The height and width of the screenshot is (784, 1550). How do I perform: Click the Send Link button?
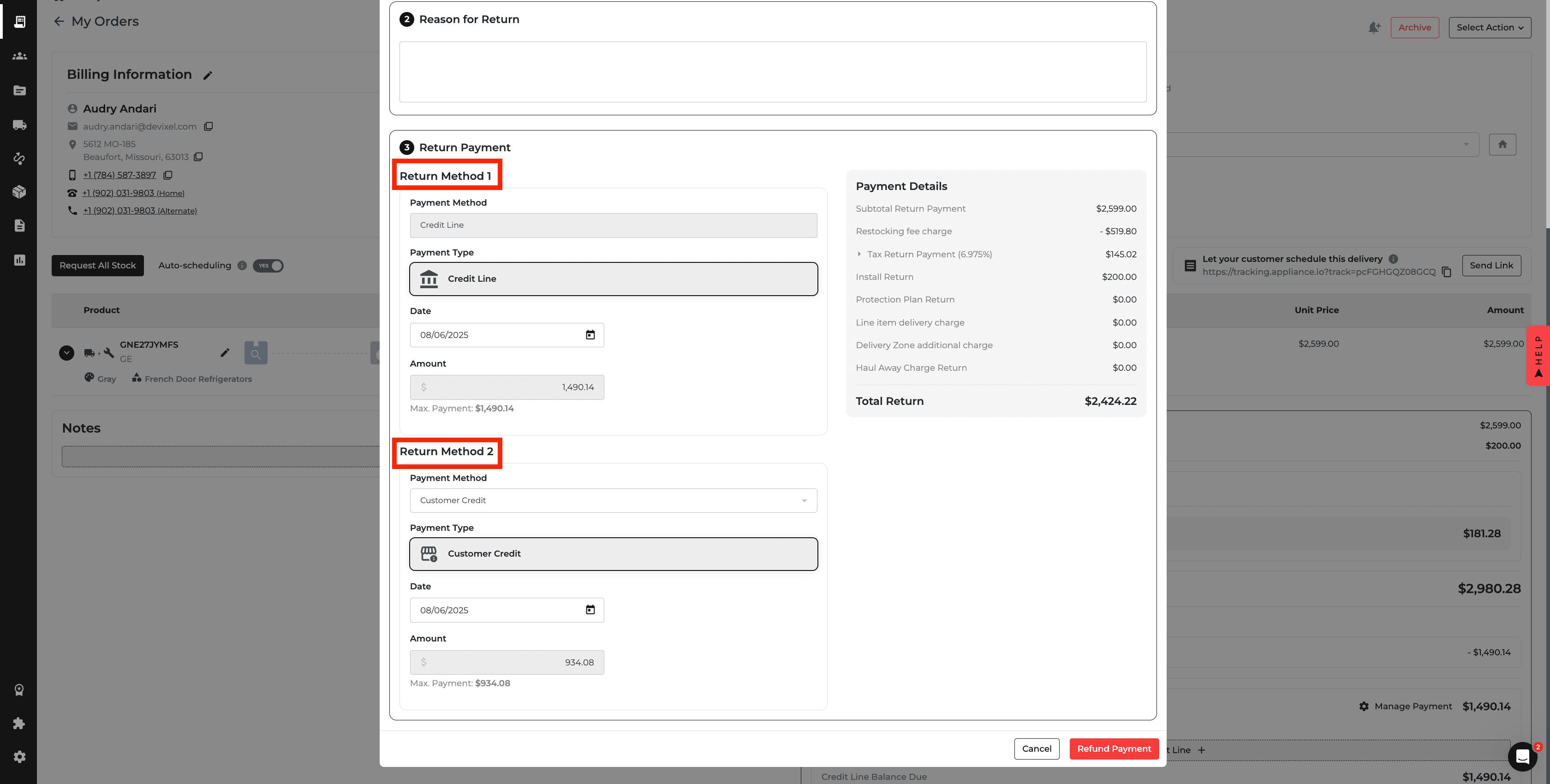(1491, 265)
